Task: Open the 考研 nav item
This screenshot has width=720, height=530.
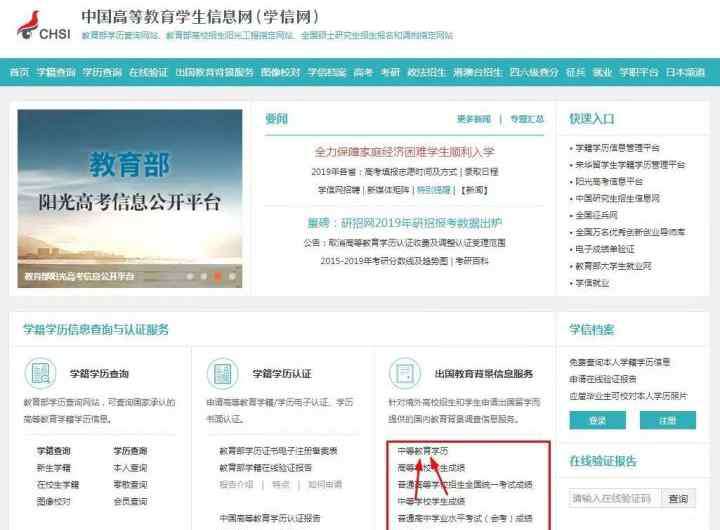Action: 390,73
